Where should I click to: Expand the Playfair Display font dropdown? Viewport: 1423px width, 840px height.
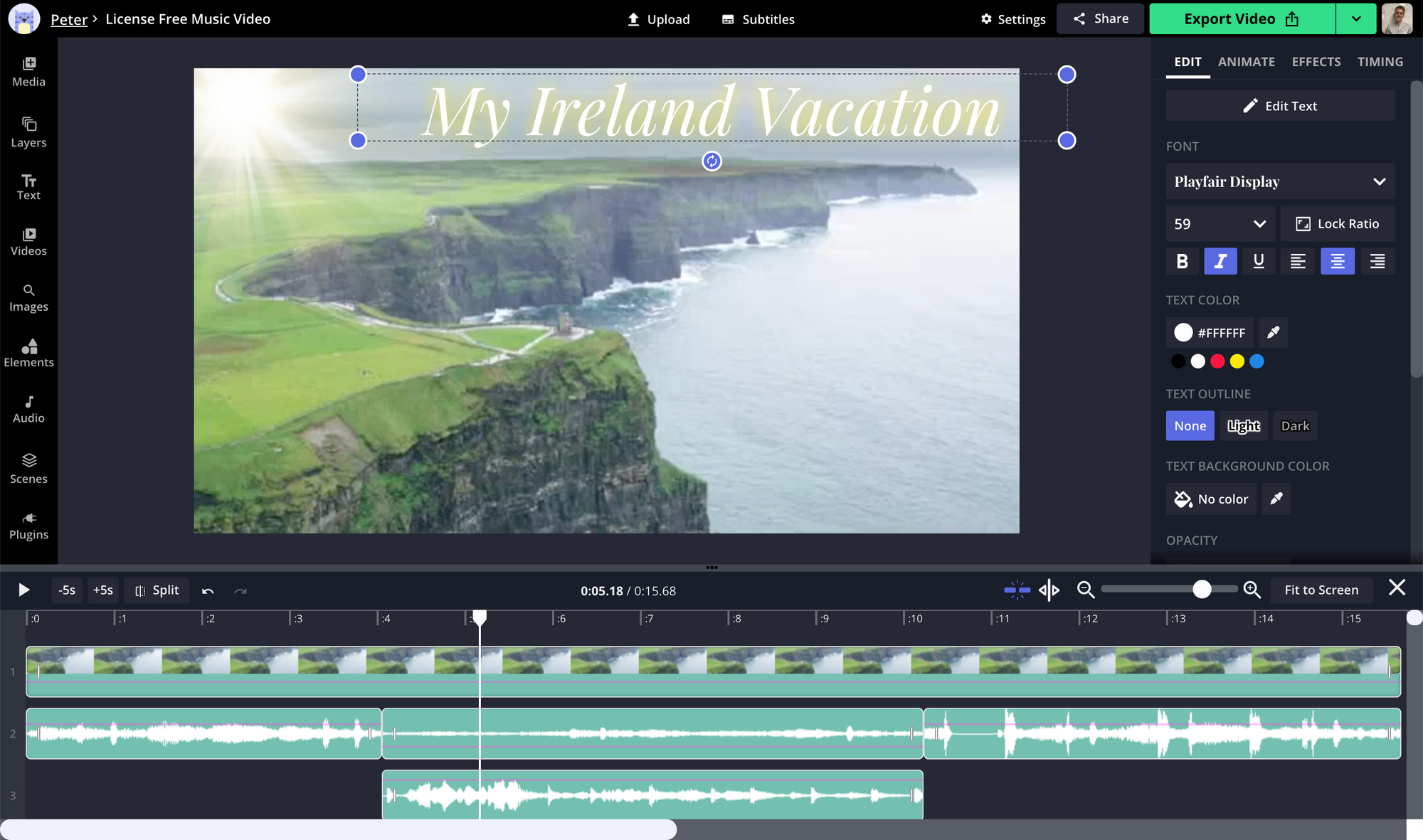coord(1279,181)
